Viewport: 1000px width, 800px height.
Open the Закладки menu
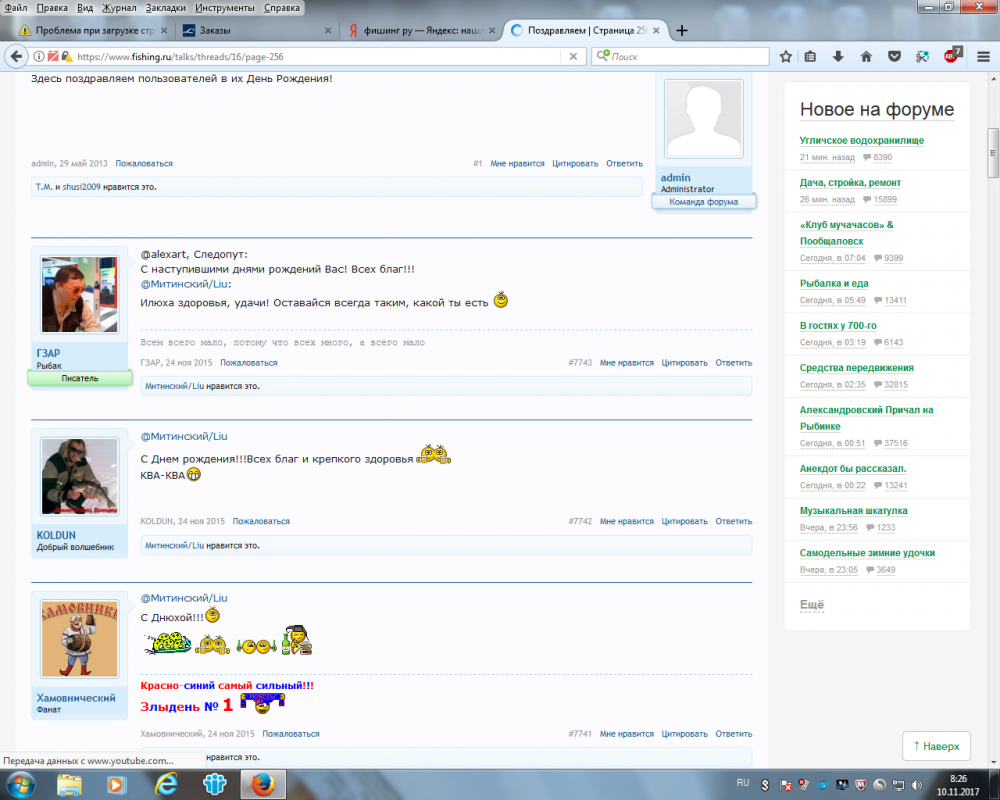(x=164, y=7)
